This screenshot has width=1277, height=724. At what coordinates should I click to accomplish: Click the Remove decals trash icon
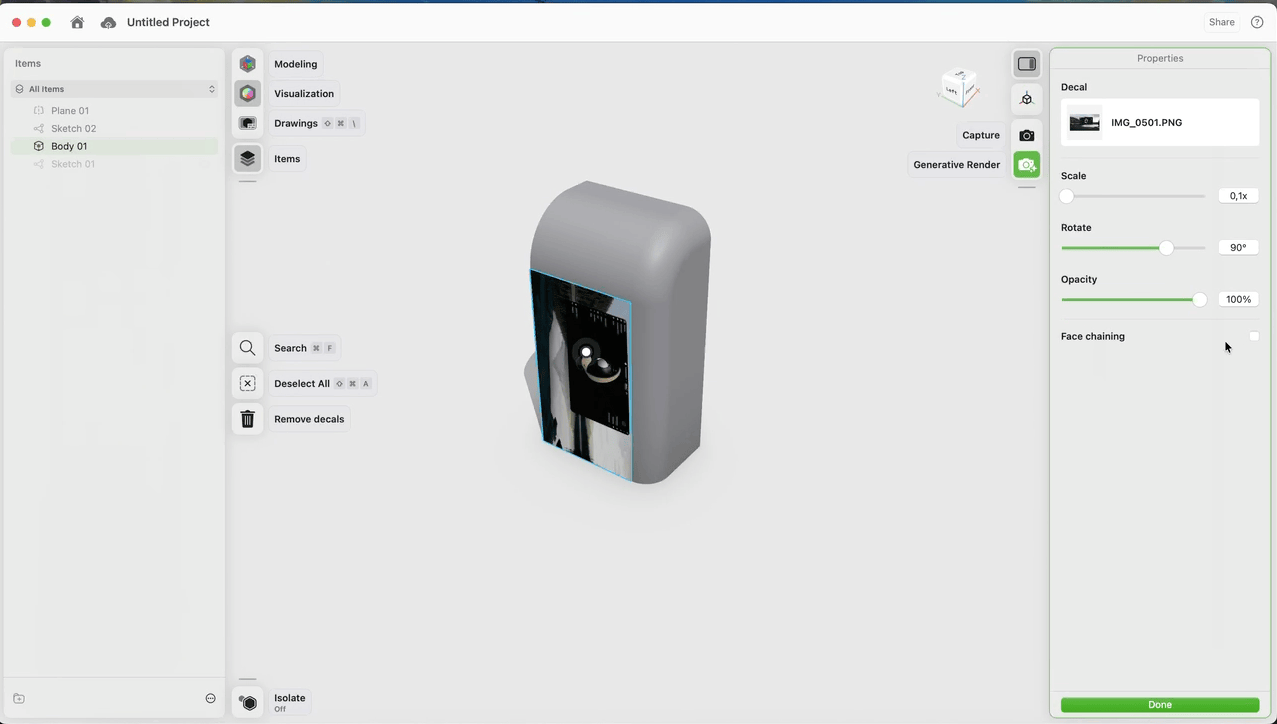tap(248, 419)
